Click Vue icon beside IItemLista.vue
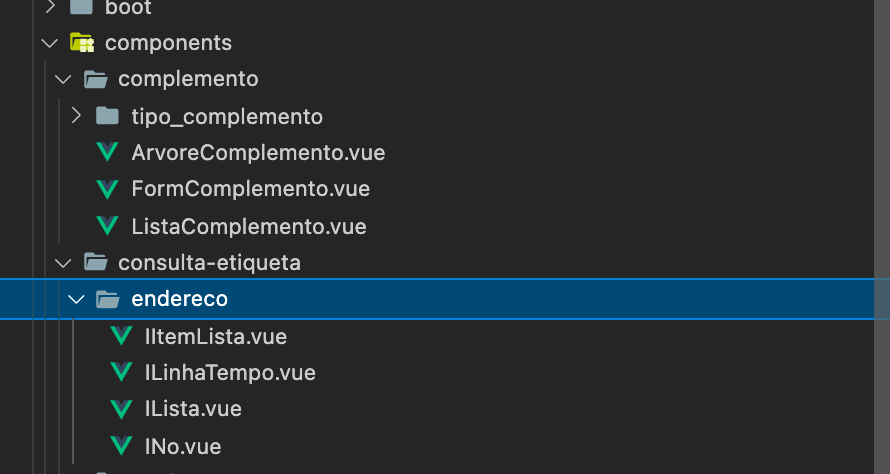The height and width of the screenshot is (474, 890). coord(122,337)
